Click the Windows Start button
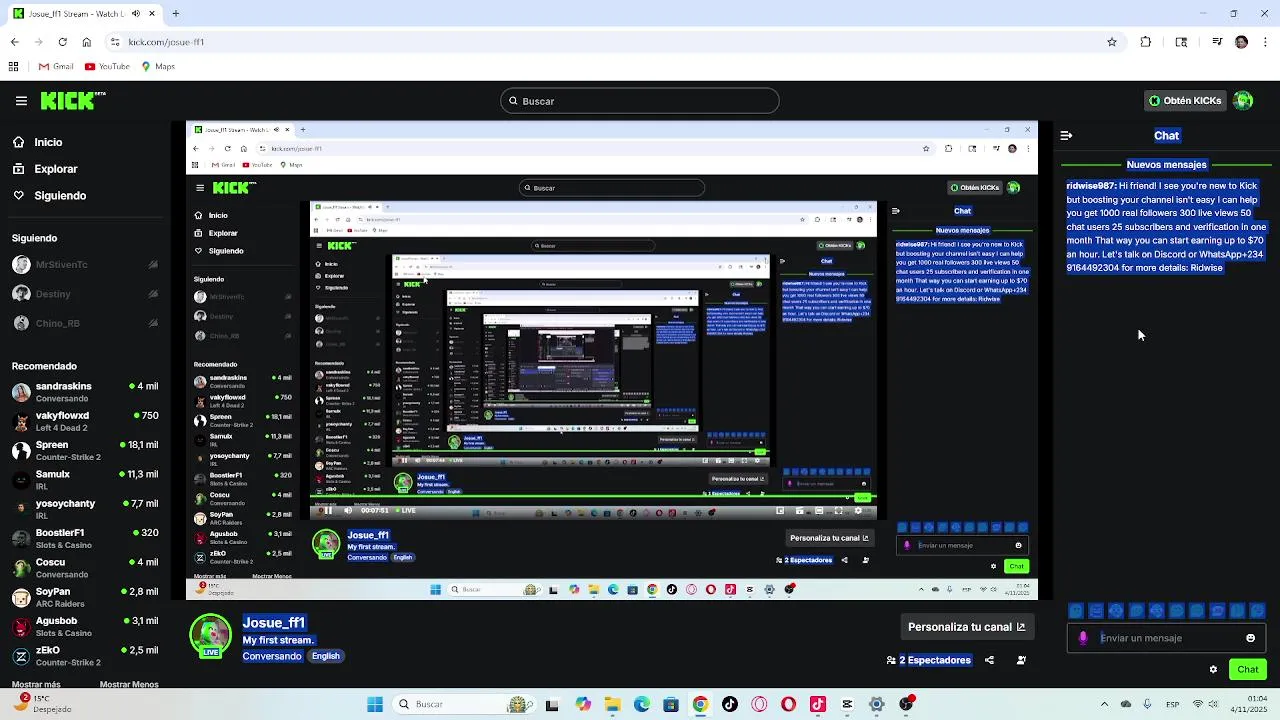This screenshot has height=720, width=1280. click(375, 704)
